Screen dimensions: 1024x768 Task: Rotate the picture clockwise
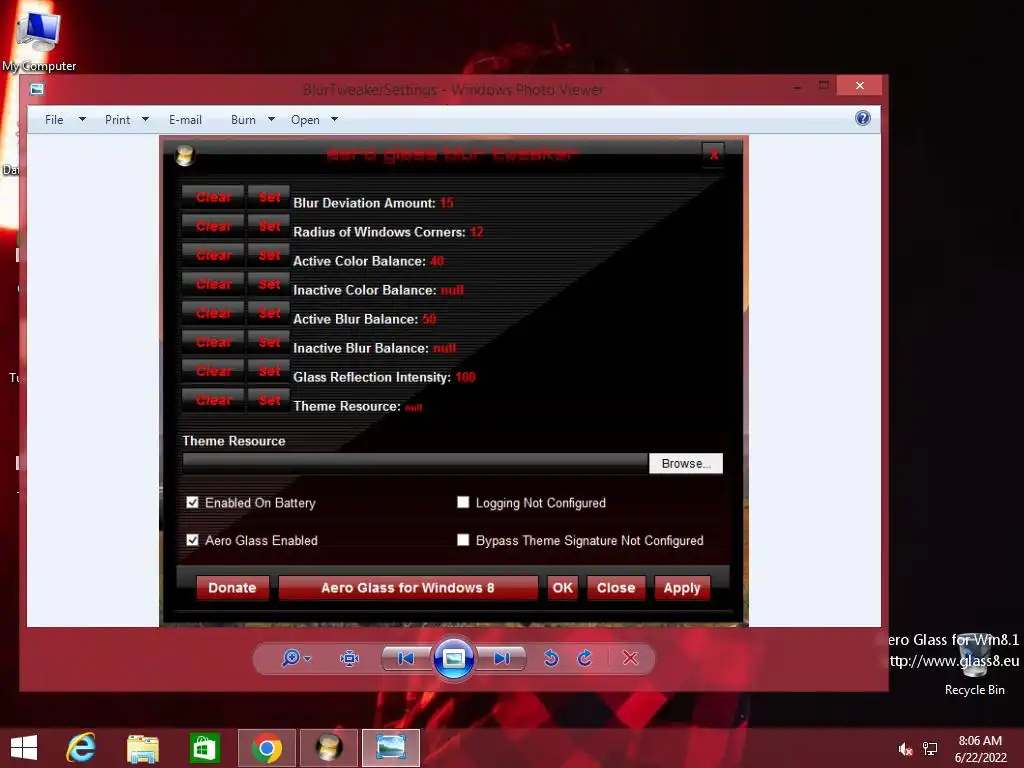(x=584, y=658)
